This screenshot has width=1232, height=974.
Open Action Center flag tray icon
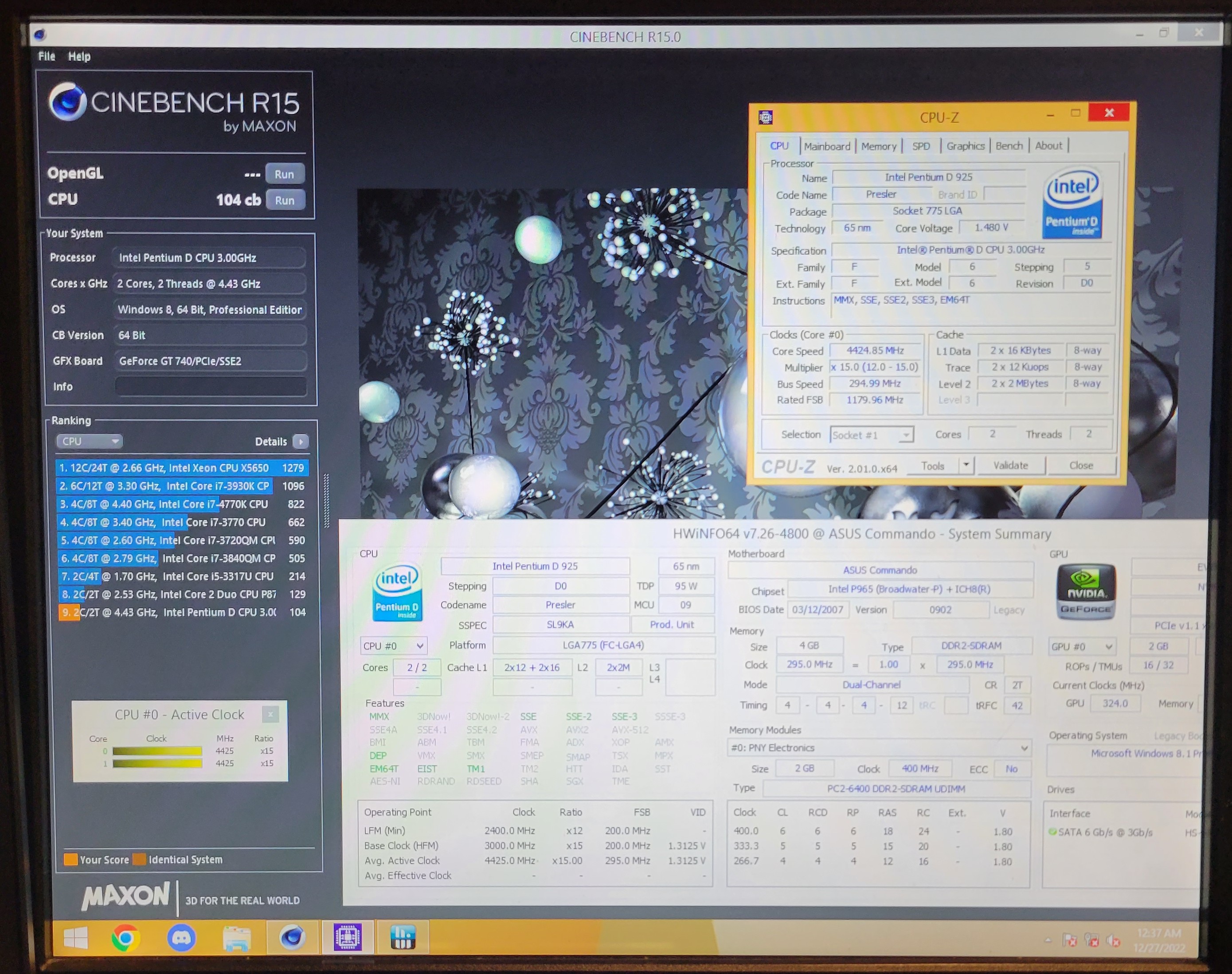[1070, 940]
